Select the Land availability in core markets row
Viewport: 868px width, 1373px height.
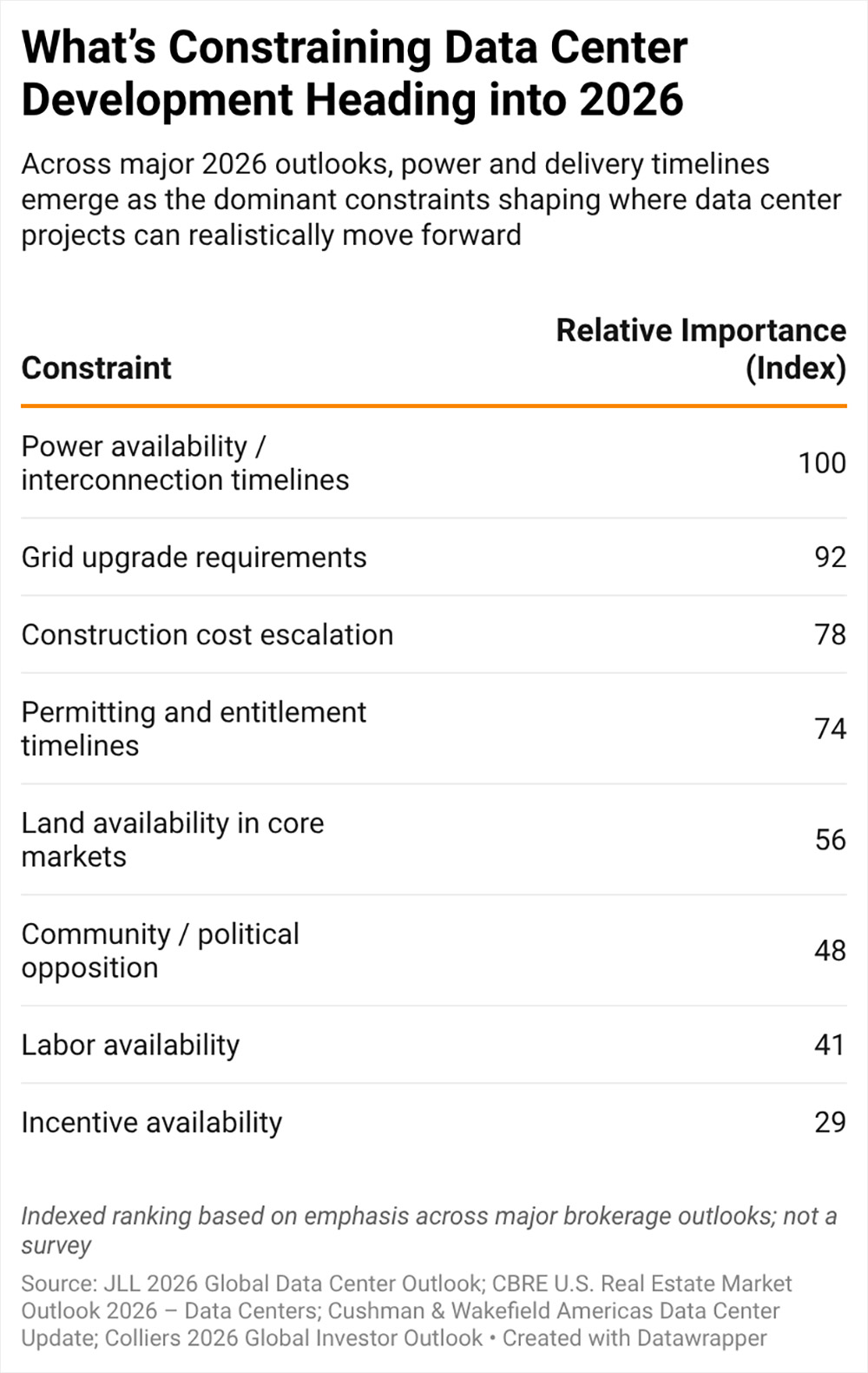pyautogui.click(x=173, y=840)
